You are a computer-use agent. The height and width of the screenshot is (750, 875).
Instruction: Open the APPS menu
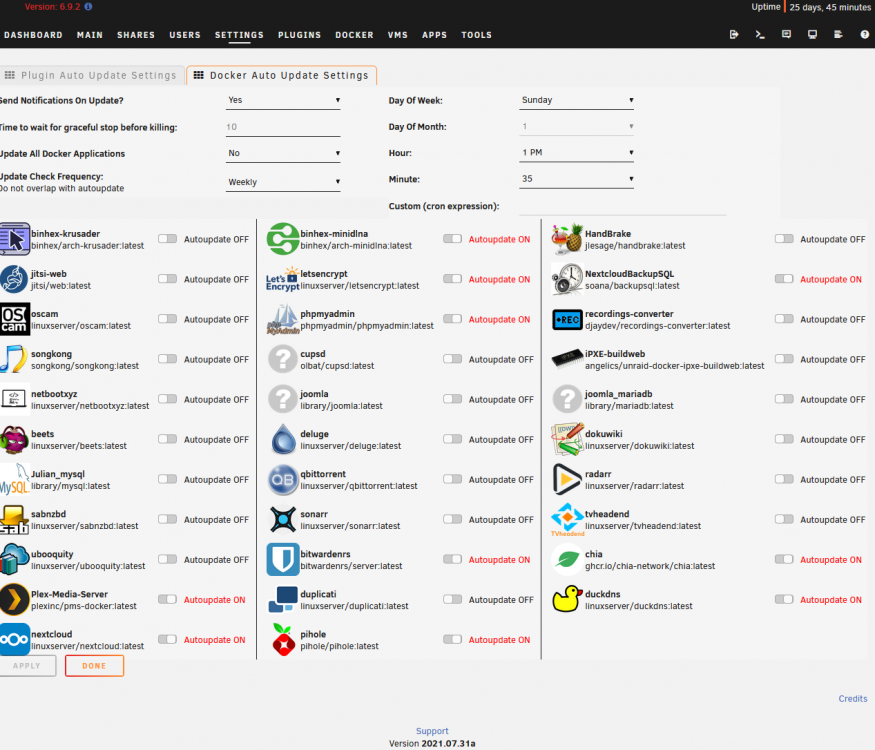tap(435, 35)
